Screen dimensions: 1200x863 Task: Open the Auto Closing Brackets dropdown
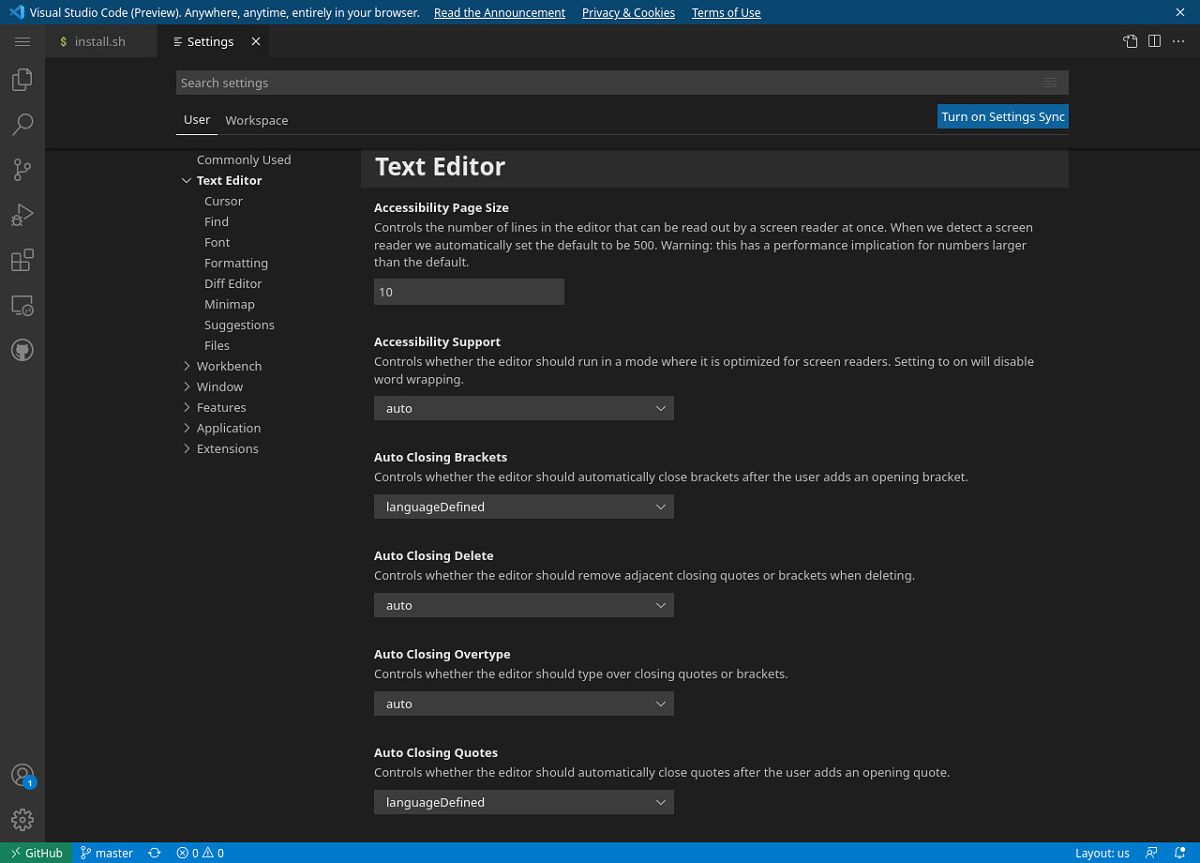pyautogui.click(x=523, y=507)
